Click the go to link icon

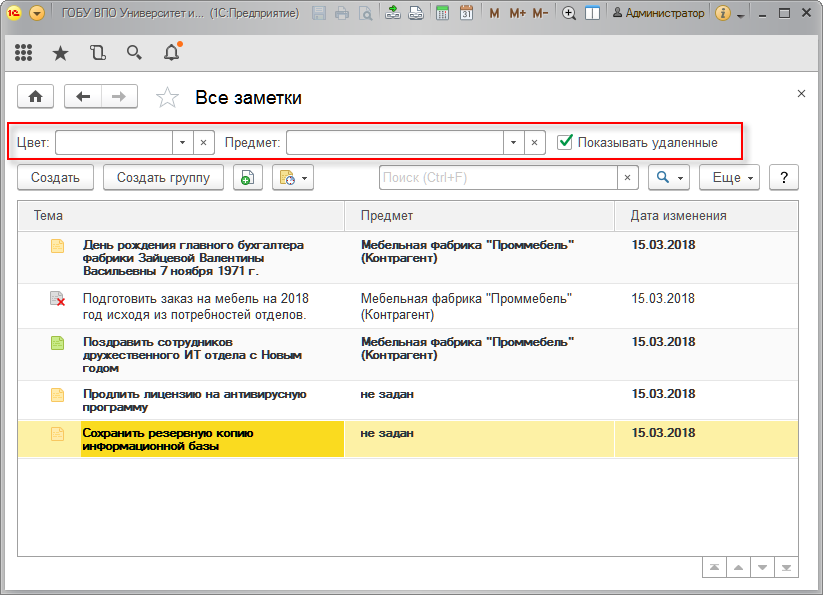pos(416,13)
